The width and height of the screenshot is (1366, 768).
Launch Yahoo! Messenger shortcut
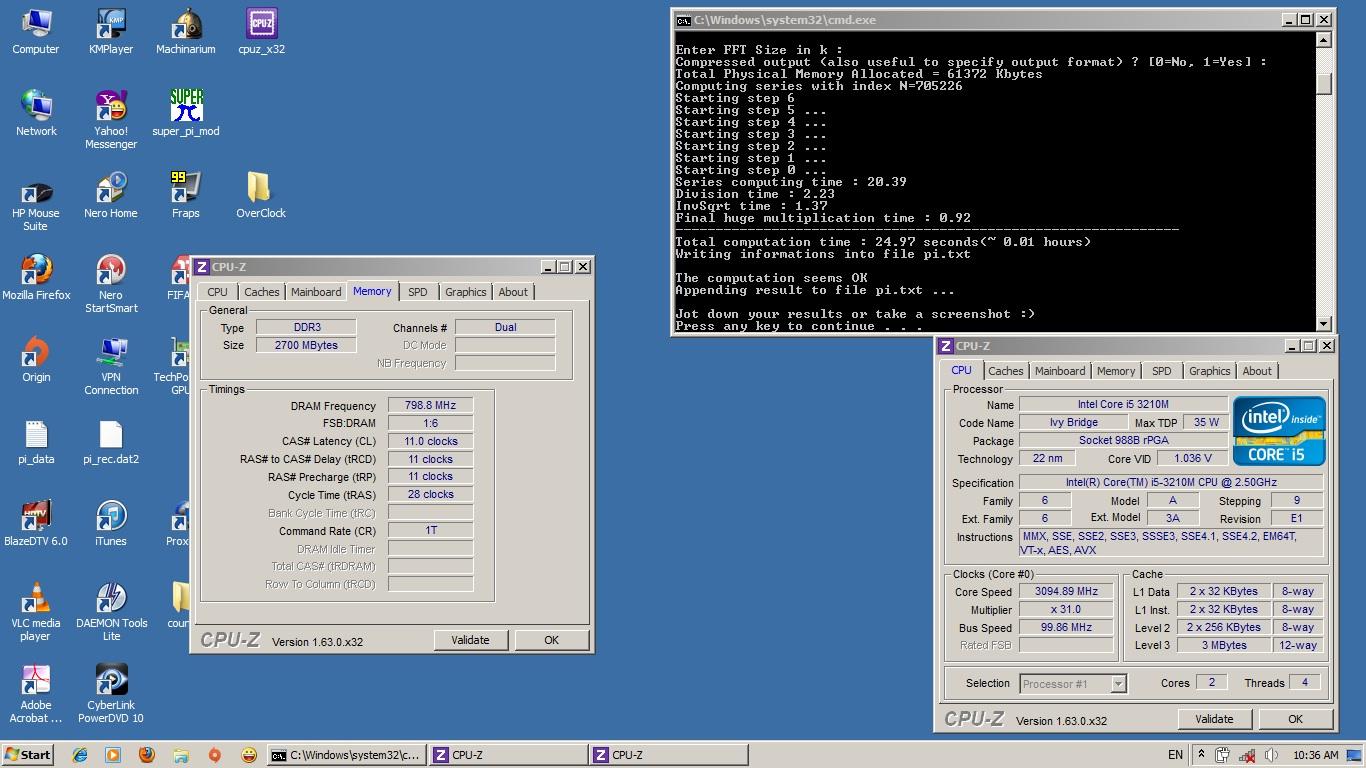pyautogui.click(x=111, y=120)
